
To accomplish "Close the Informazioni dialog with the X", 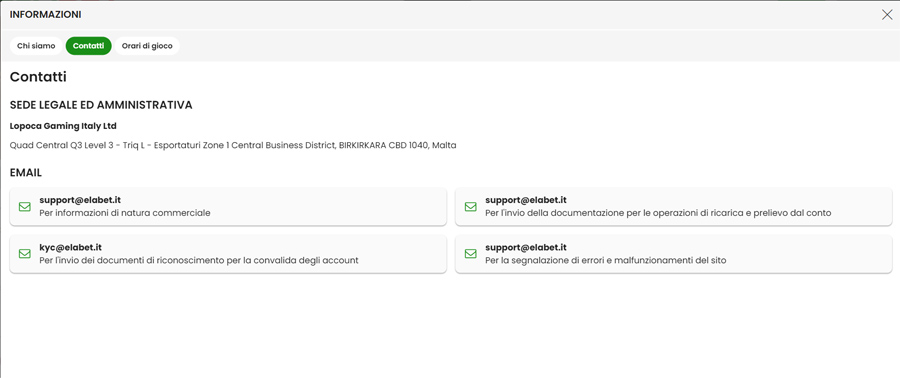I will coord(887,15).
